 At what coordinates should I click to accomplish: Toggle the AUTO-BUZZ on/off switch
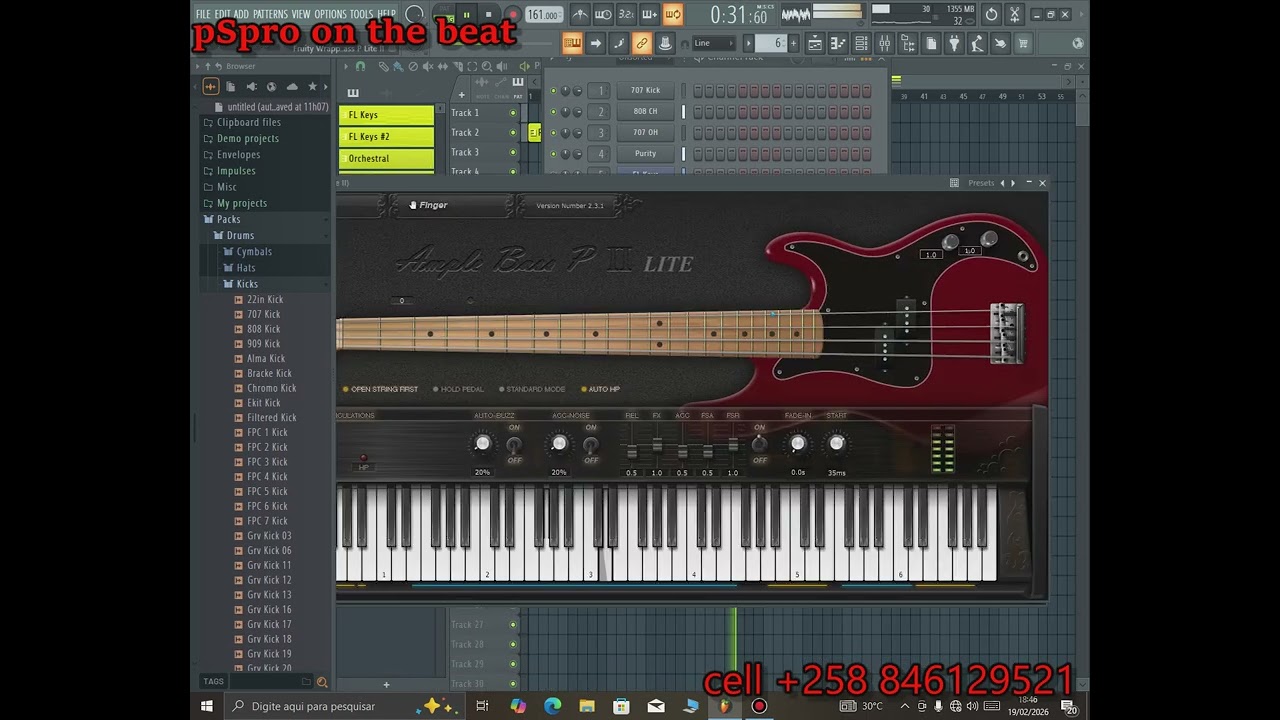click(x=514, y=444)
